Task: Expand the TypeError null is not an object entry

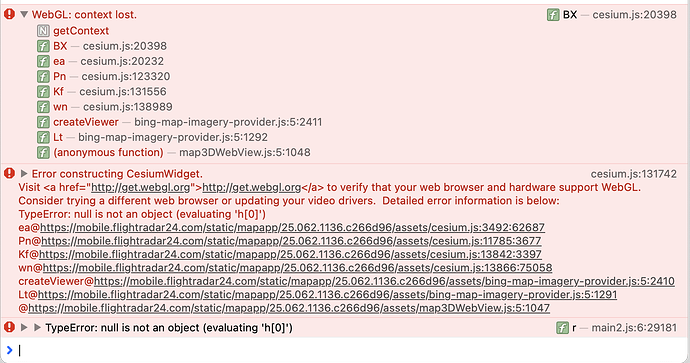Action: point(24,327)
